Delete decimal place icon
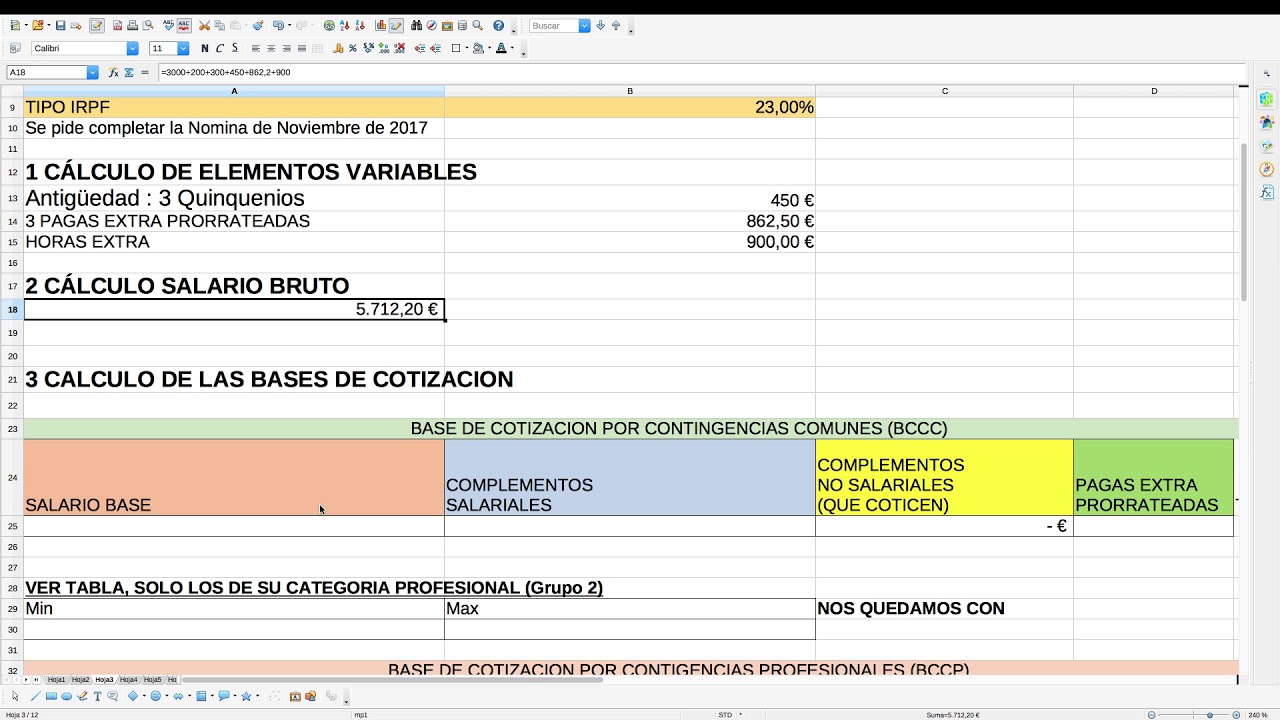Image resolution: width=1280 pixels, height=720 pixels. coord(399,48)
